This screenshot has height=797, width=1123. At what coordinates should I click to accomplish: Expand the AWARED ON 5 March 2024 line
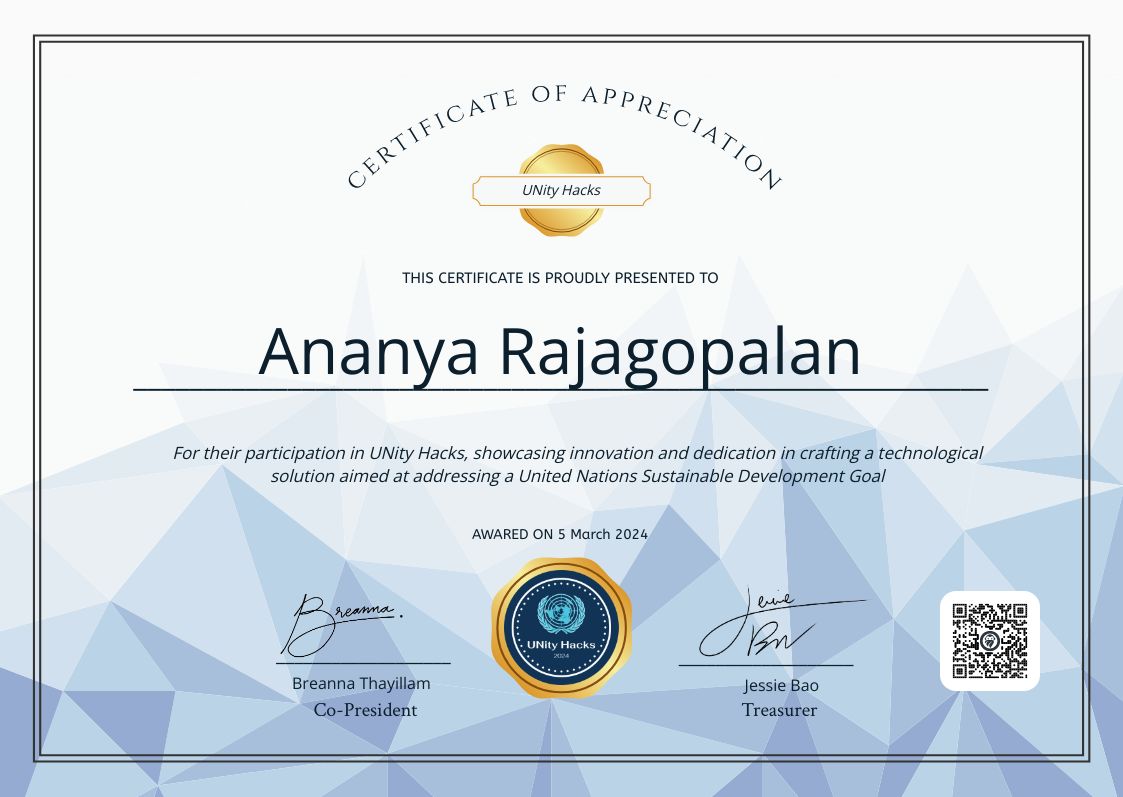tap(561, 534)
